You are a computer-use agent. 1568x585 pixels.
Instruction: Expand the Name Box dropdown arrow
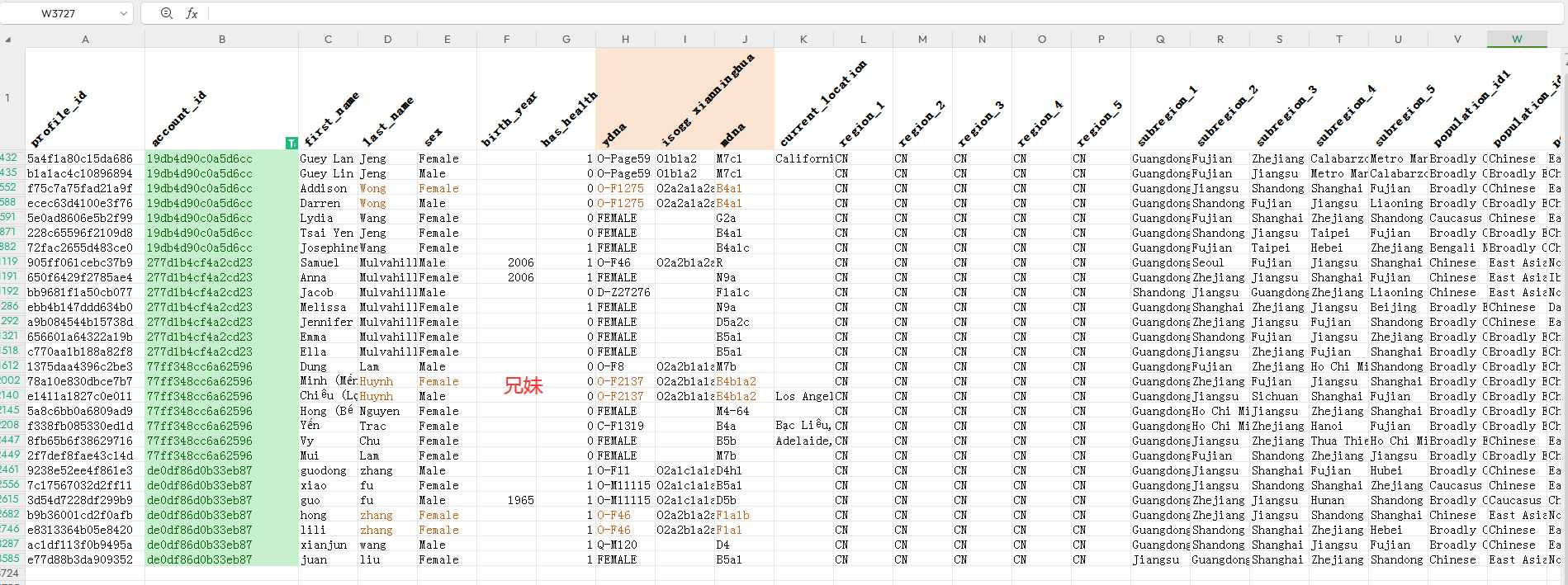click(x=124, y=13)
